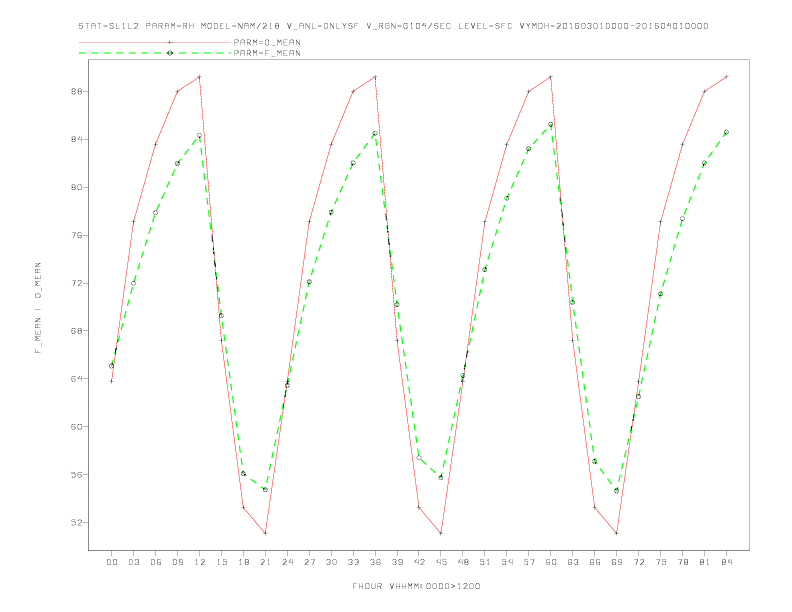Click the green F_MEAN peak marker at hour 60
The height and width of the screenshot is (612, 792).
[x=551, y=124]
